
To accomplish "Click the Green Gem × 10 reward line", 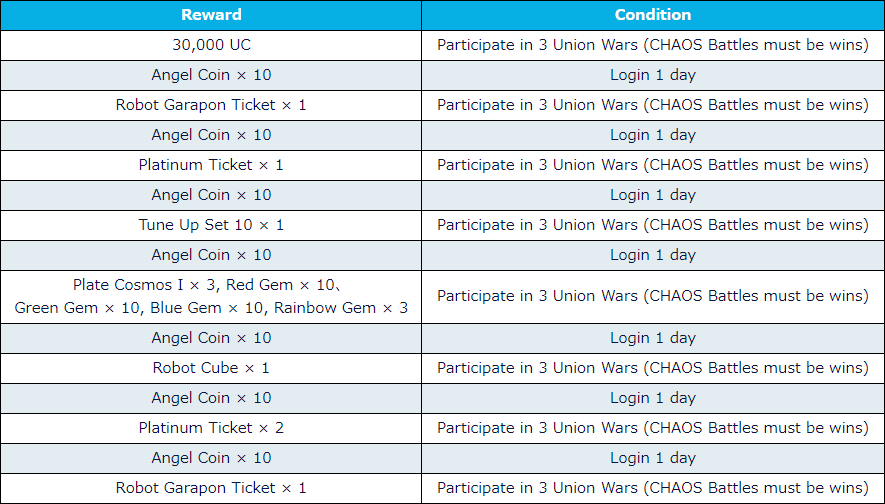I will coord(77,308).
